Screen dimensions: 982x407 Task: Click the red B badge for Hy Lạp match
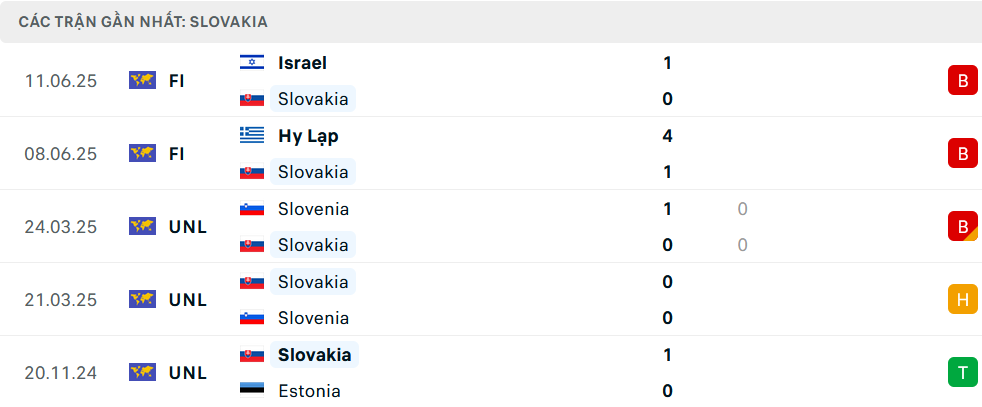pyautogui.click(x=962, y=154)
